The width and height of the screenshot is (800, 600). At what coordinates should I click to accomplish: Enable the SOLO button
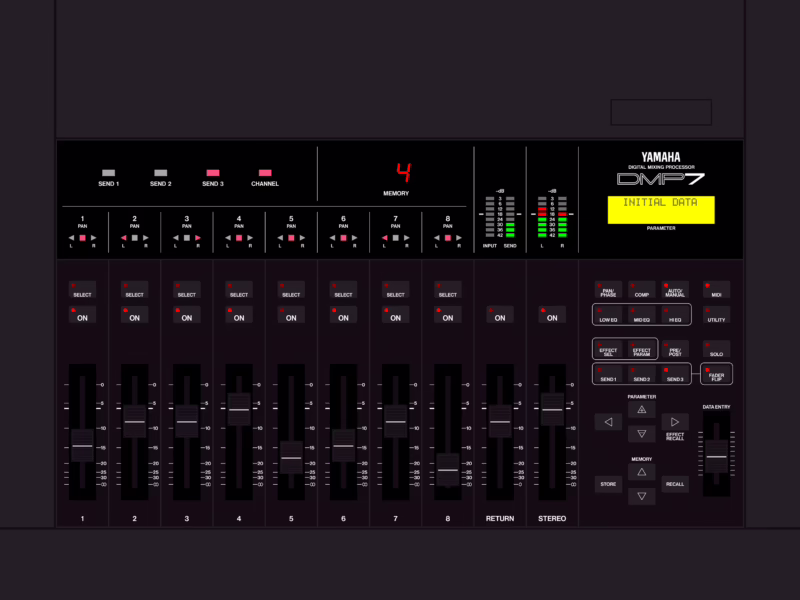click(x=716, y=349)
